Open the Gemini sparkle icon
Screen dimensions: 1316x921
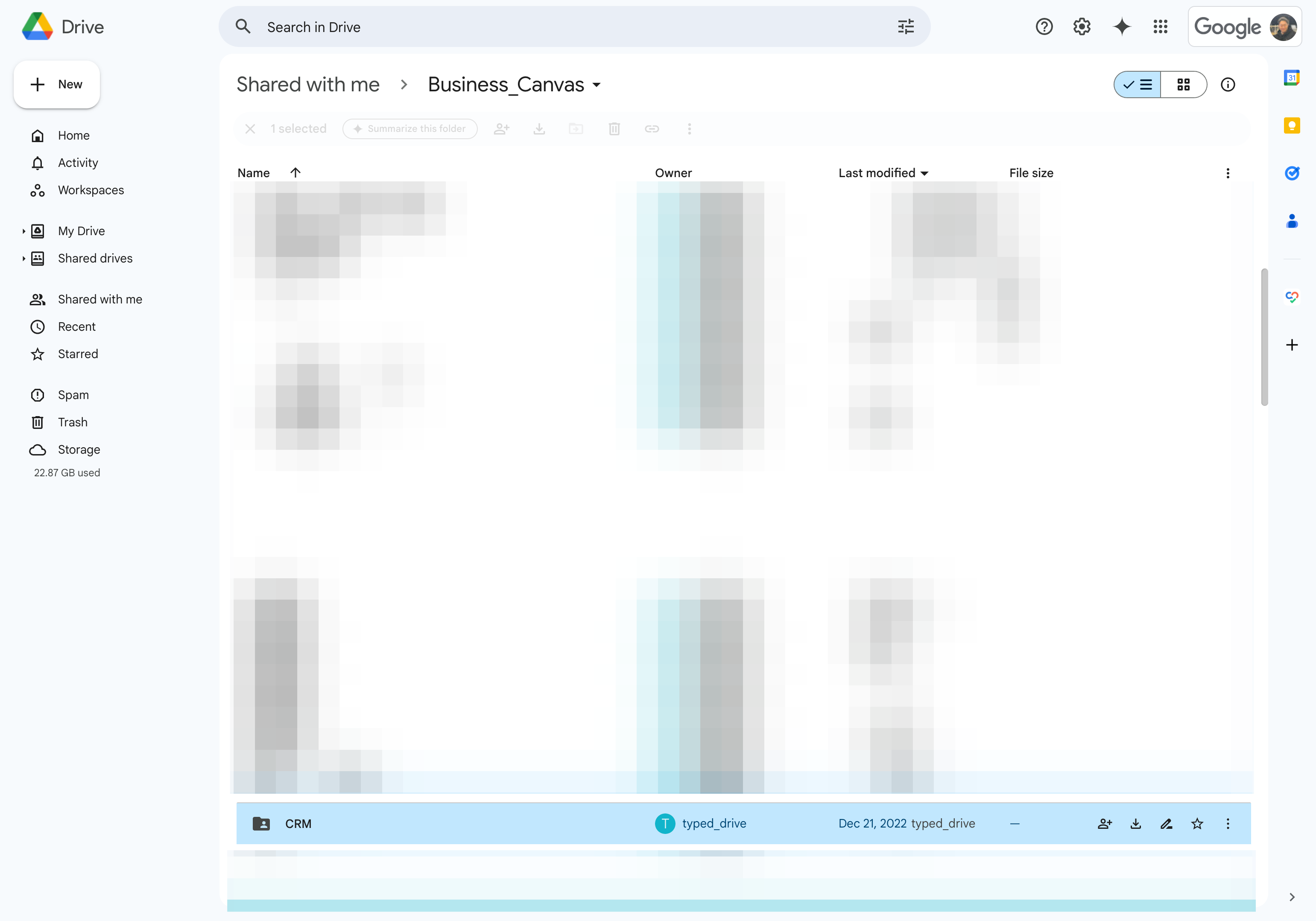point(1122,27)
